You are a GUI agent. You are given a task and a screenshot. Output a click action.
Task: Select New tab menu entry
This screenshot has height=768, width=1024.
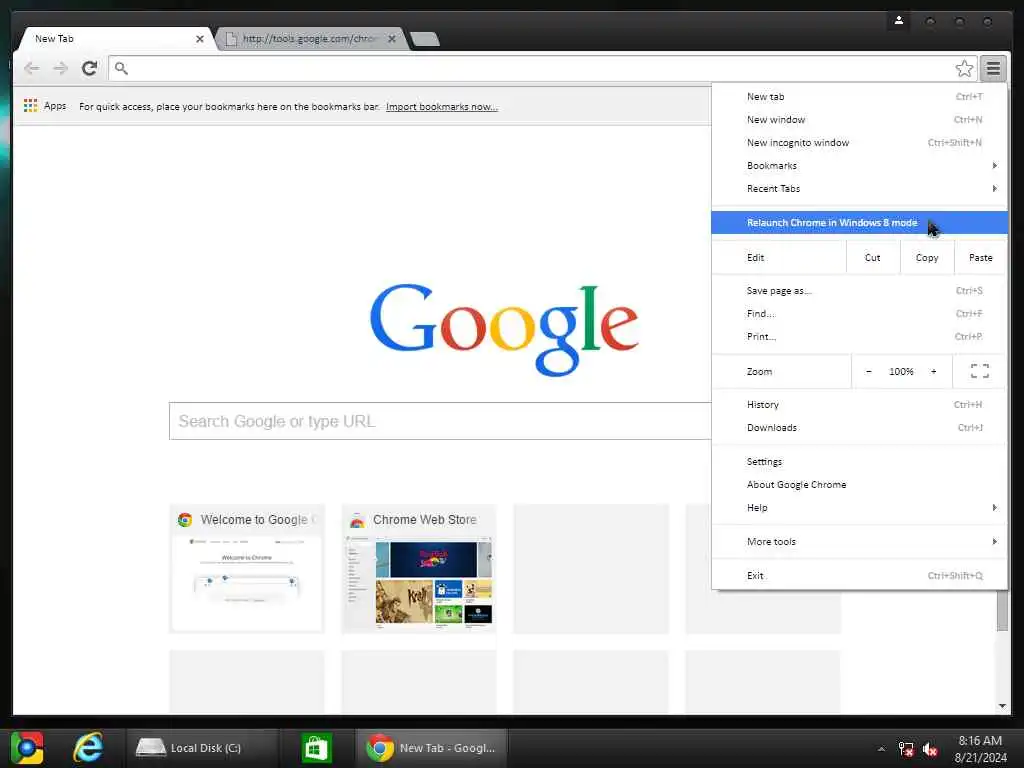[859, 97]
